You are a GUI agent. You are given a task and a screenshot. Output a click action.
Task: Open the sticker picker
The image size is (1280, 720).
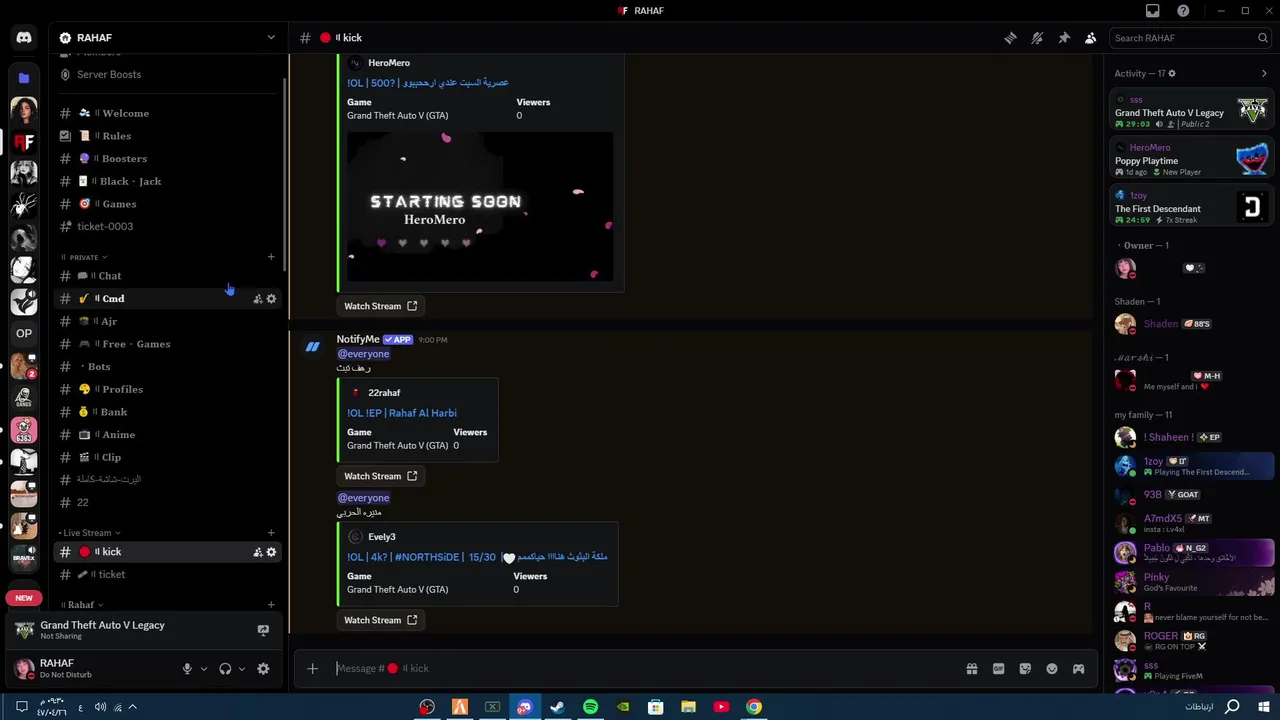1025,669
